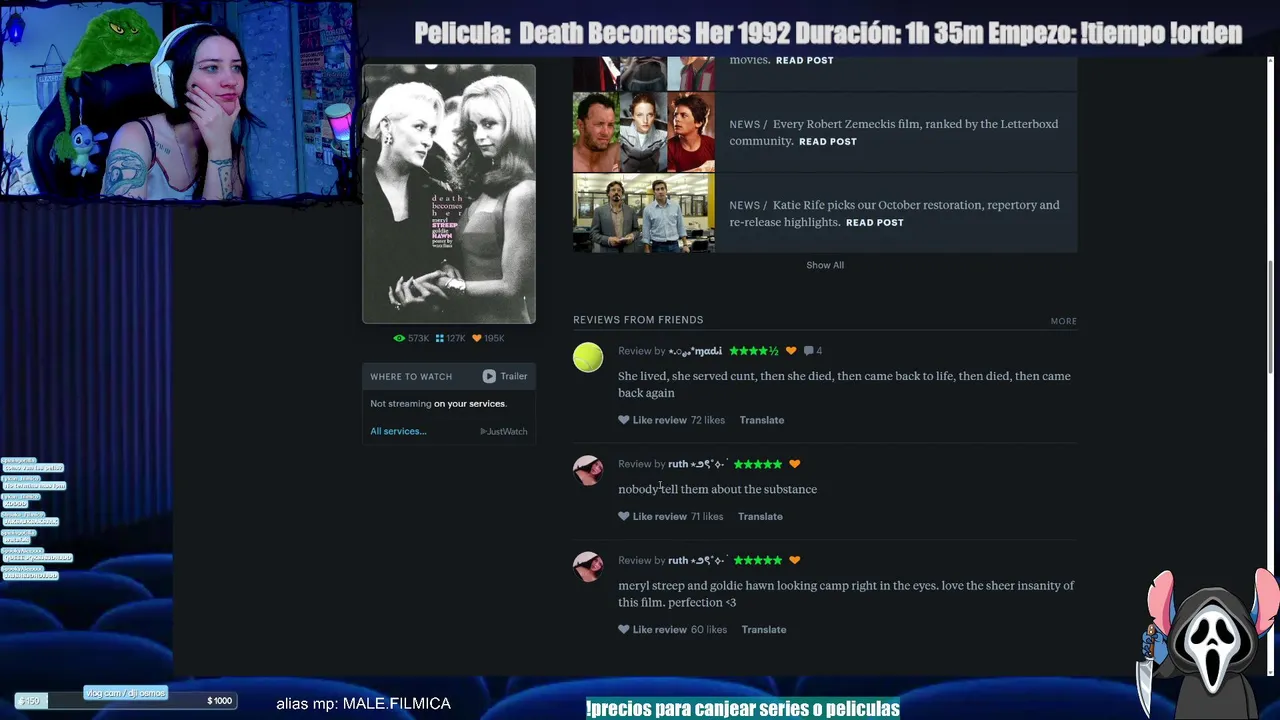Translate madi's review

pos(762,420)
